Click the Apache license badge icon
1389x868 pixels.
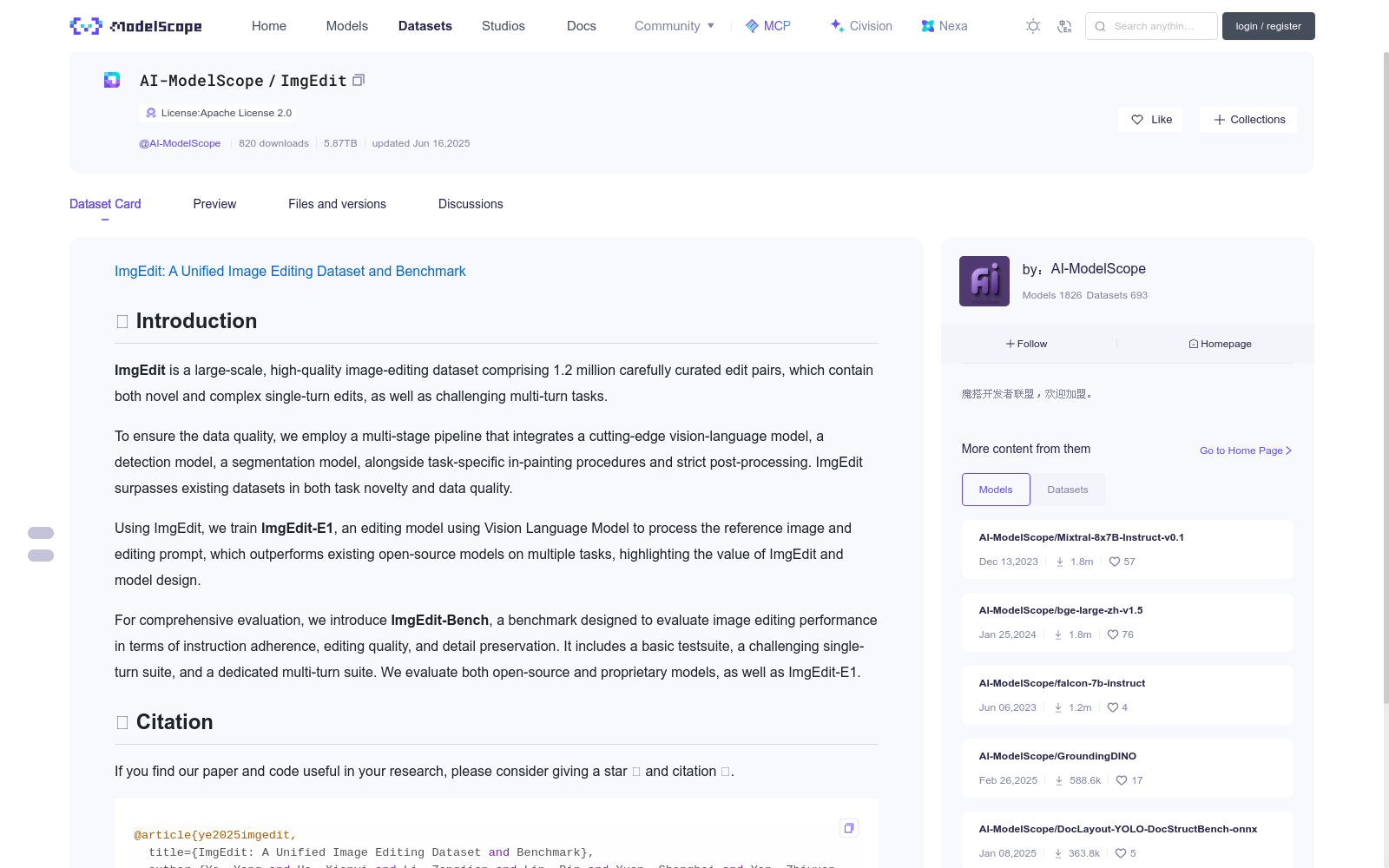point(151,113)
